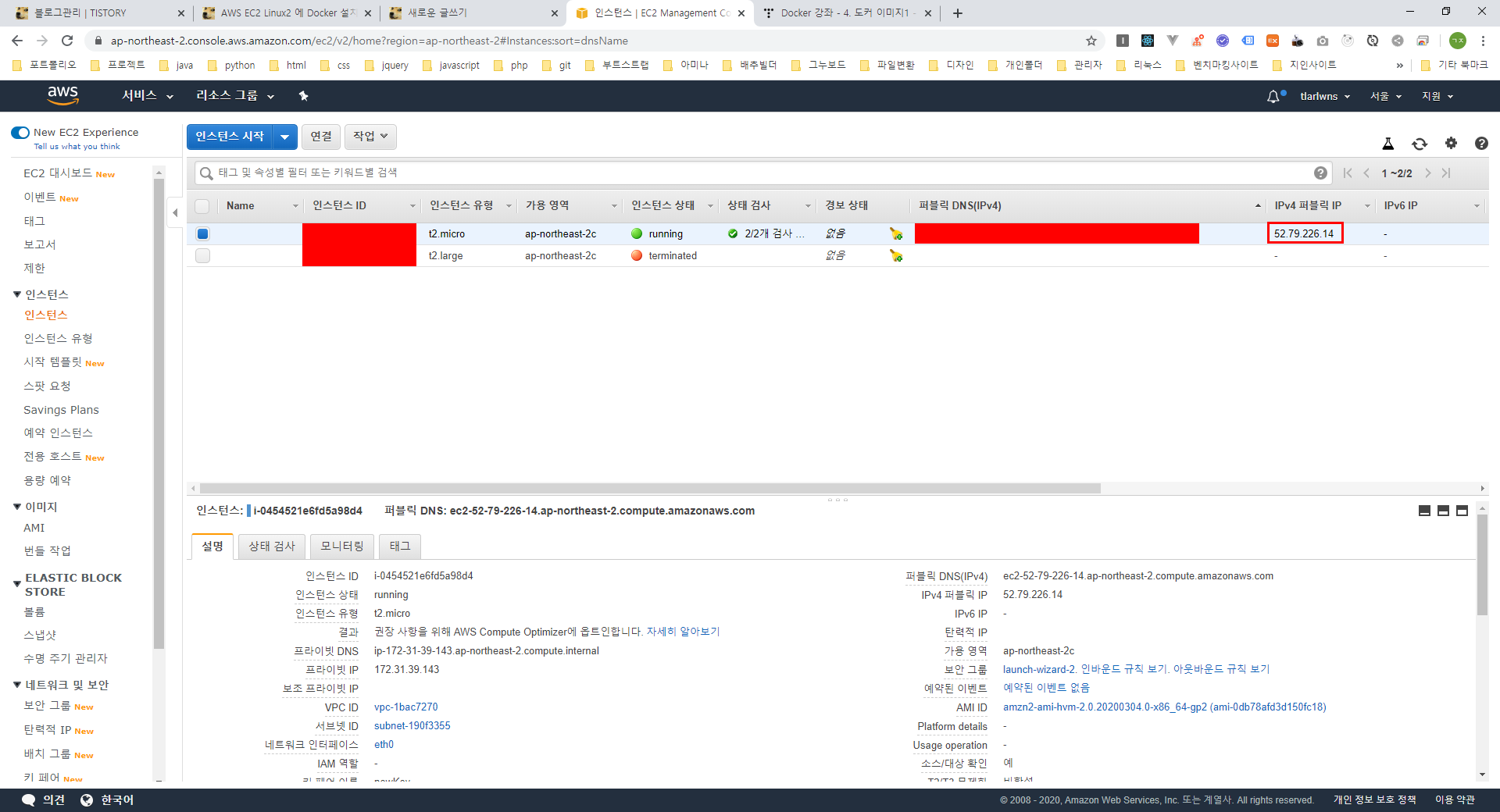Click the AWS logo home icon
The height and width of the screenshot is (812, 1500).
tap(62, 95)
